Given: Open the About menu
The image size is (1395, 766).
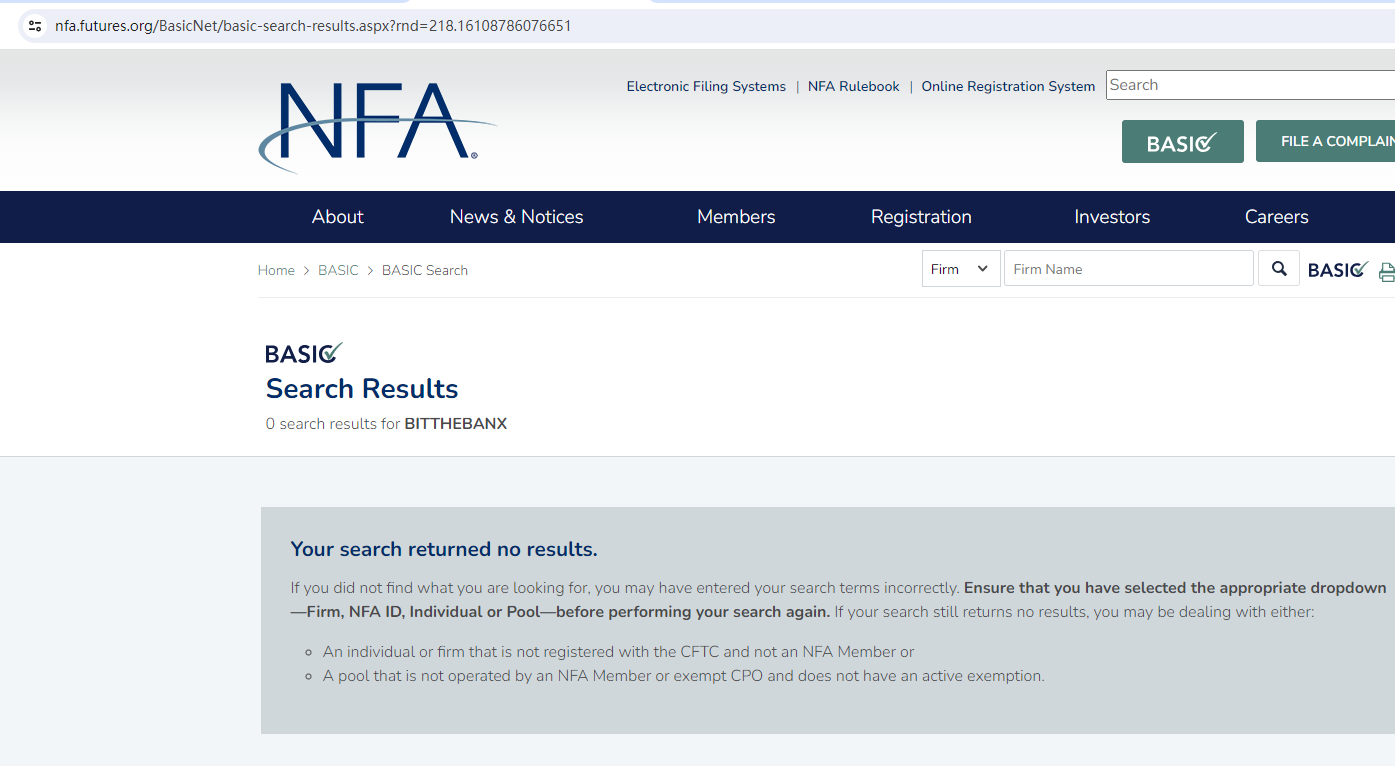Looking at the screenshot, I should point(338,217).
